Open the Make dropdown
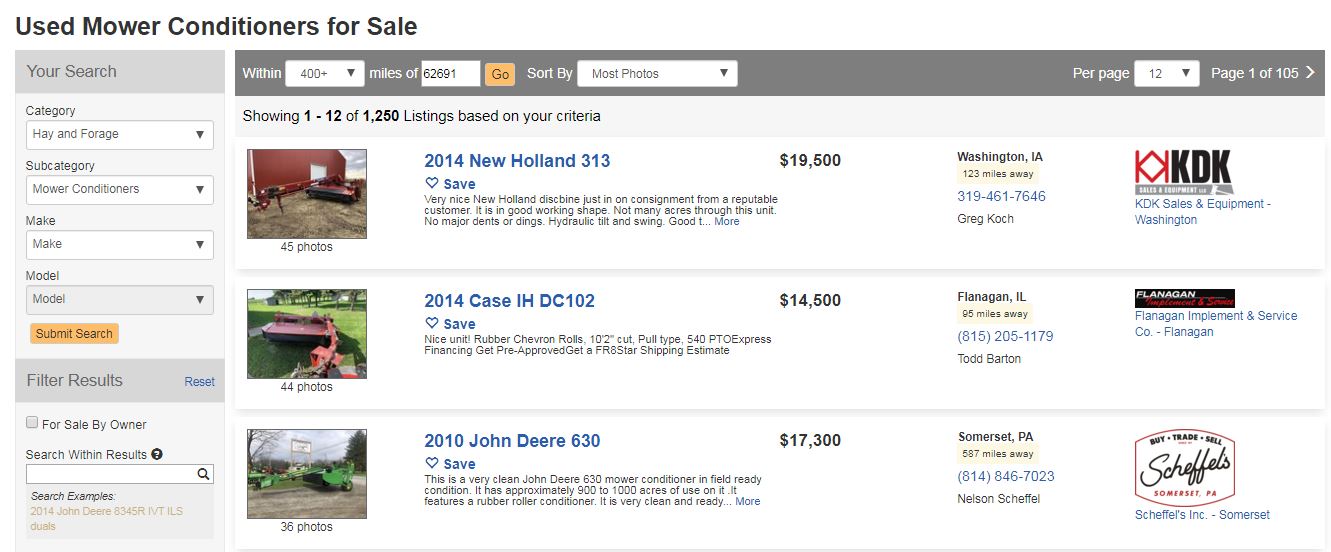Image resolution: width=1331 pixels, height=552 pixels. (119, 244)
